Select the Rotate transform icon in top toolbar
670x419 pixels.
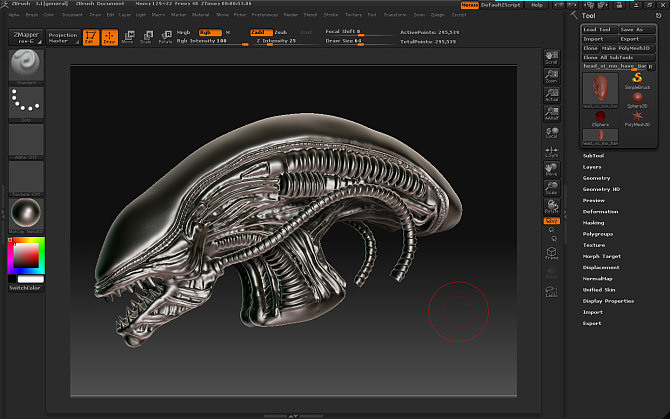165,37
